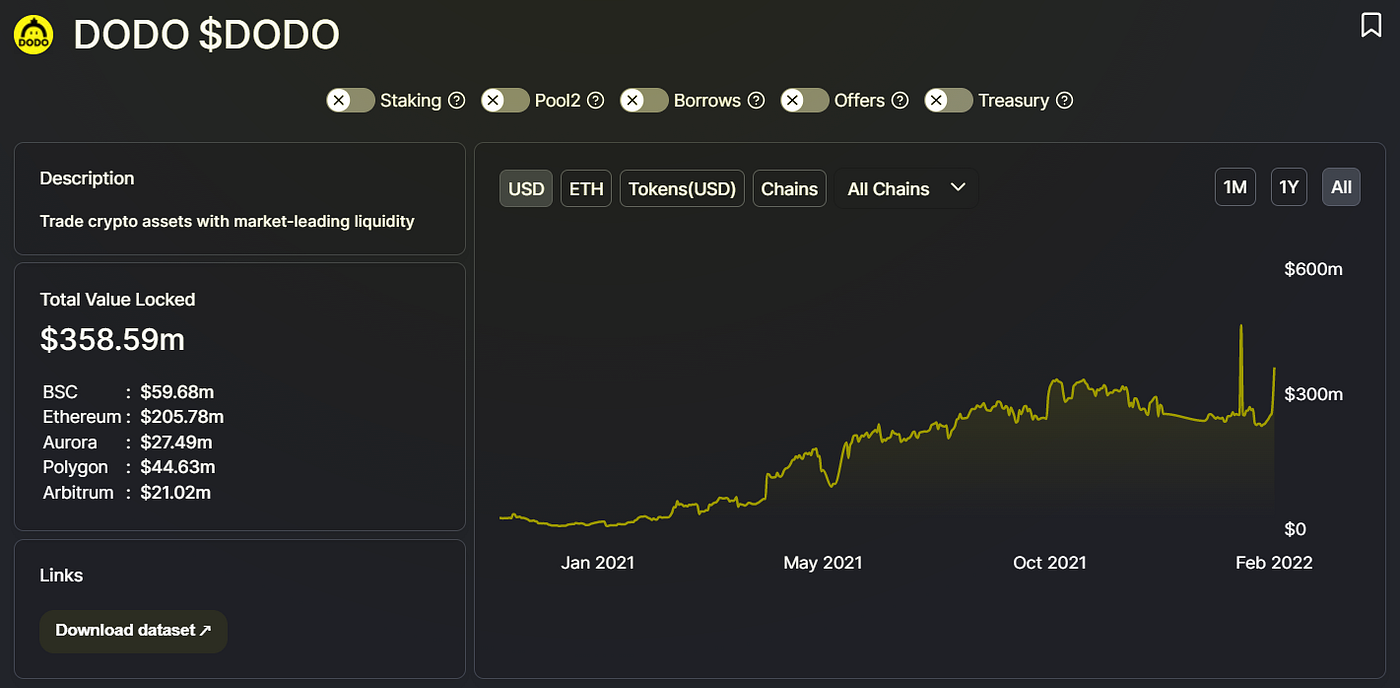Set chart range to 1Y
Viewport: 1400px width, 688px height.
1289,187
